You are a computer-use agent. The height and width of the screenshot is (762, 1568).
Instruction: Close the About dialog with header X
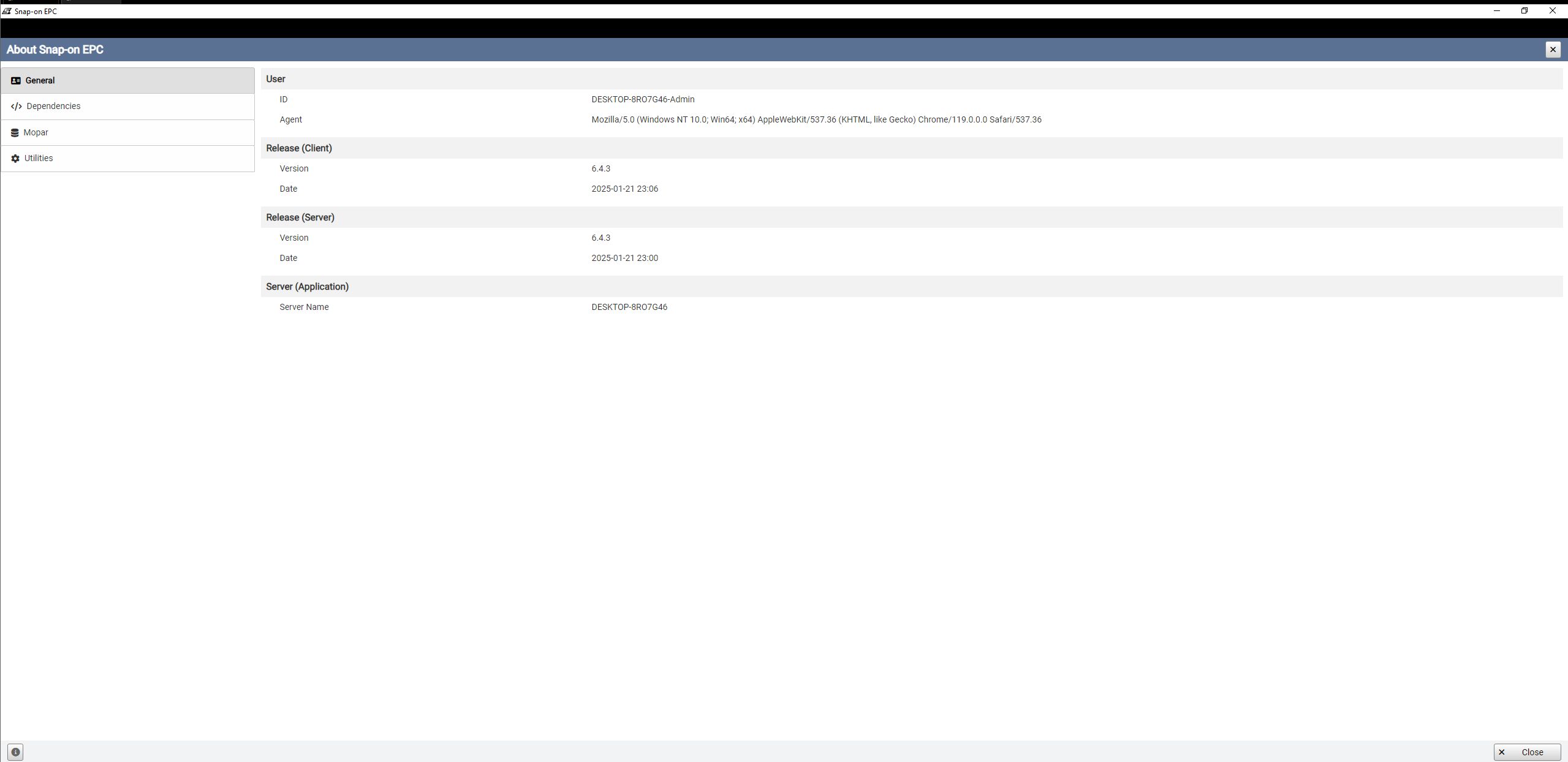pos(1552,50)
